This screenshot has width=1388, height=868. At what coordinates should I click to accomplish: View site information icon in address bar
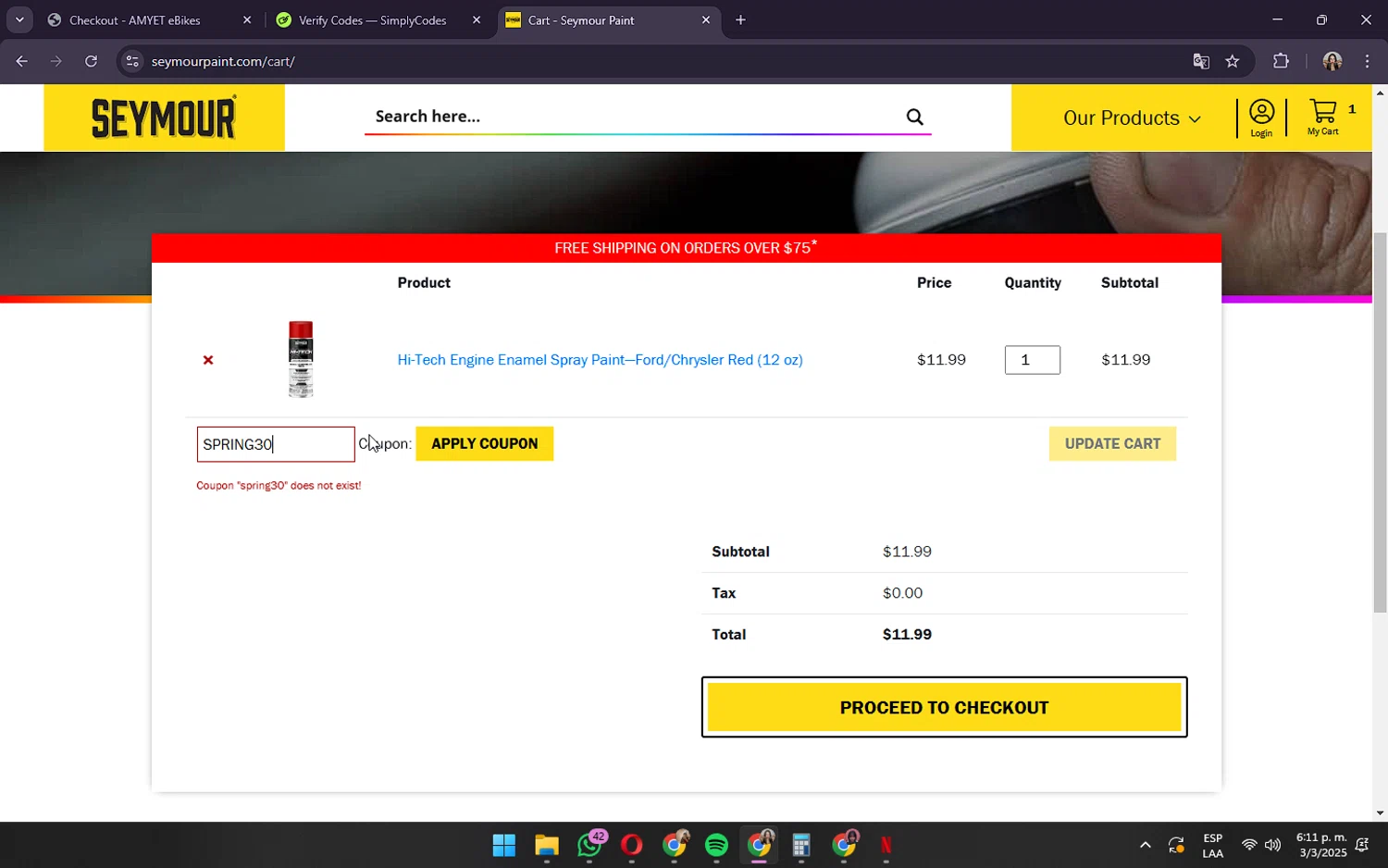(132, 61)
